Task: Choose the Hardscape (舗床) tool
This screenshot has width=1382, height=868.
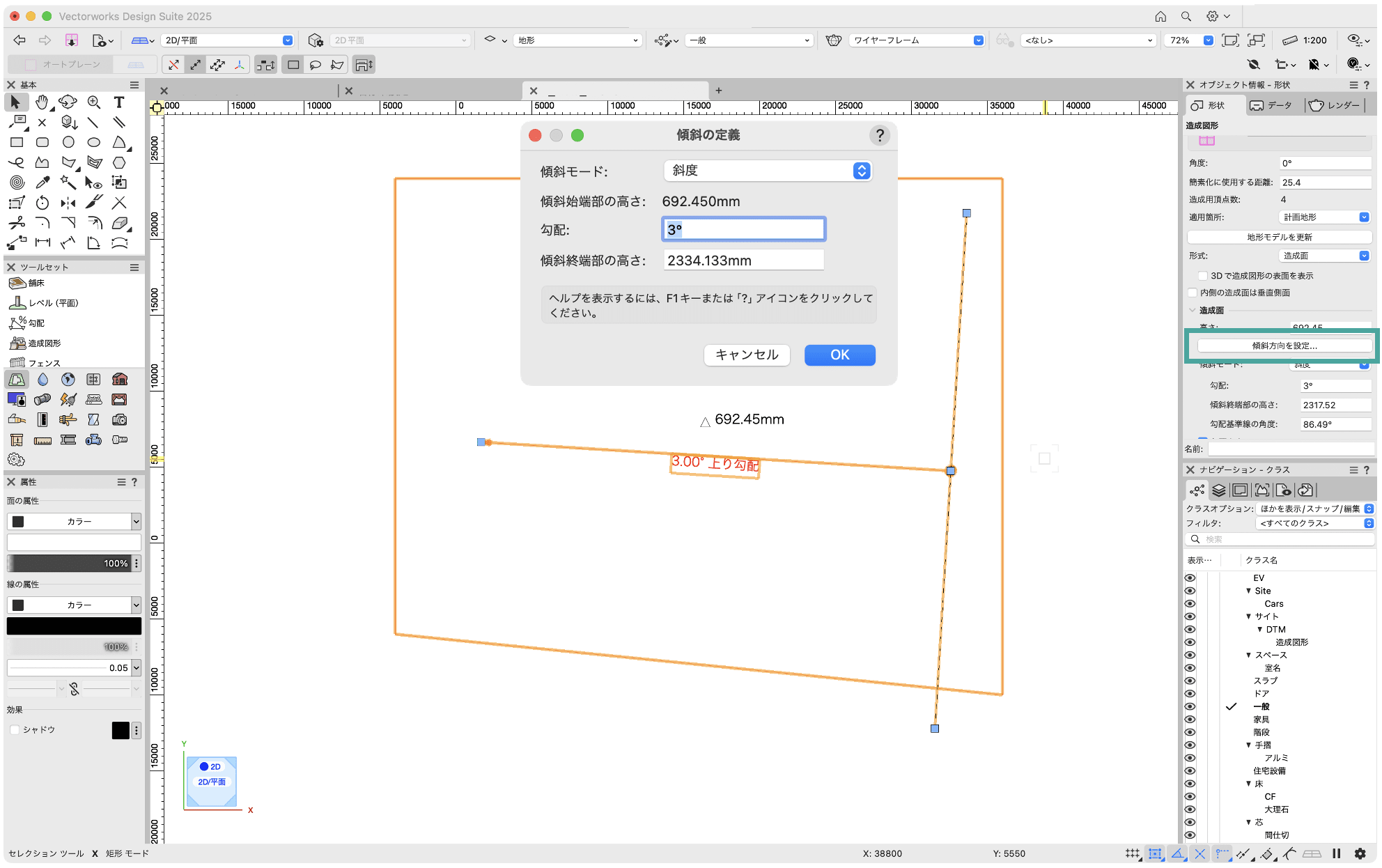Action: point(26,283)
